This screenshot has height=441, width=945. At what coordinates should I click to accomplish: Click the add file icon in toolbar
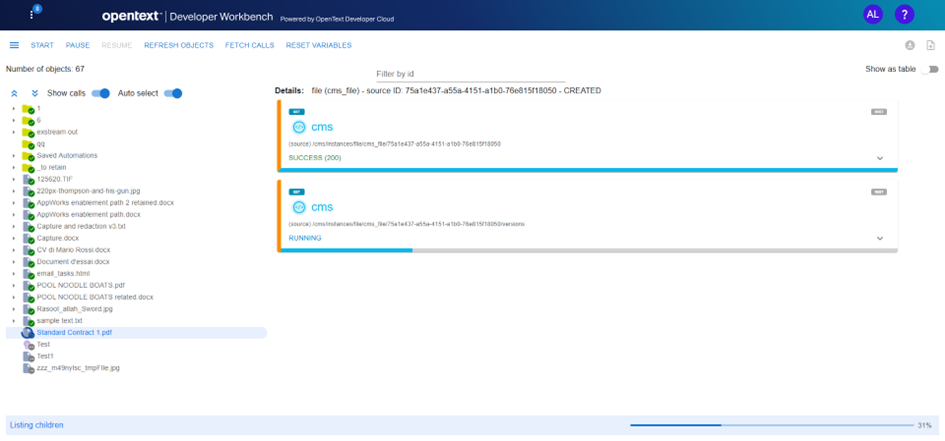[931, 45]
